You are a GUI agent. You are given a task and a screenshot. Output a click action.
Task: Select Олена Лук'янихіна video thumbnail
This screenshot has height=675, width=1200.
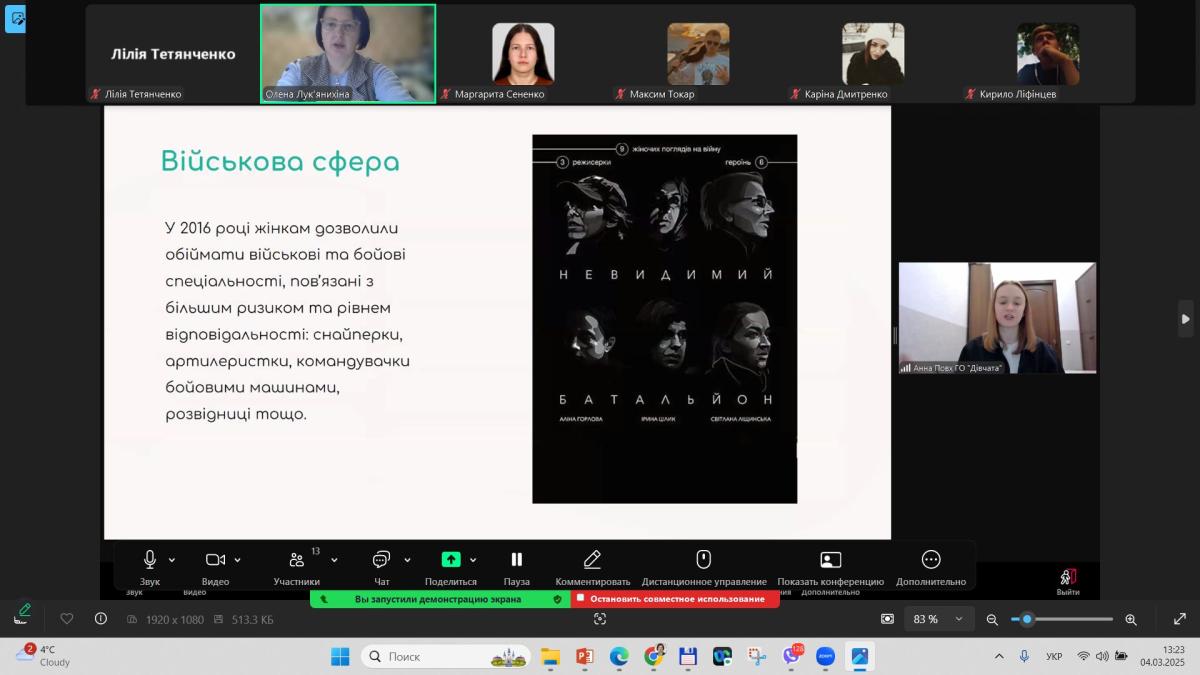click(347, 53)
